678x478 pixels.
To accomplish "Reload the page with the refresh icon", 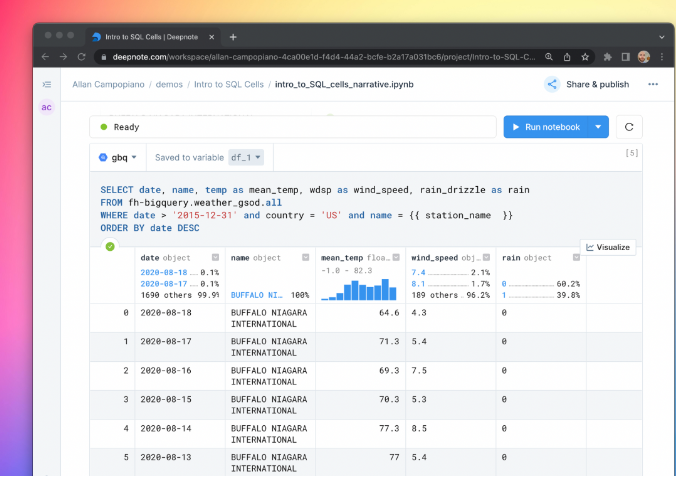I will coord(81,57).
